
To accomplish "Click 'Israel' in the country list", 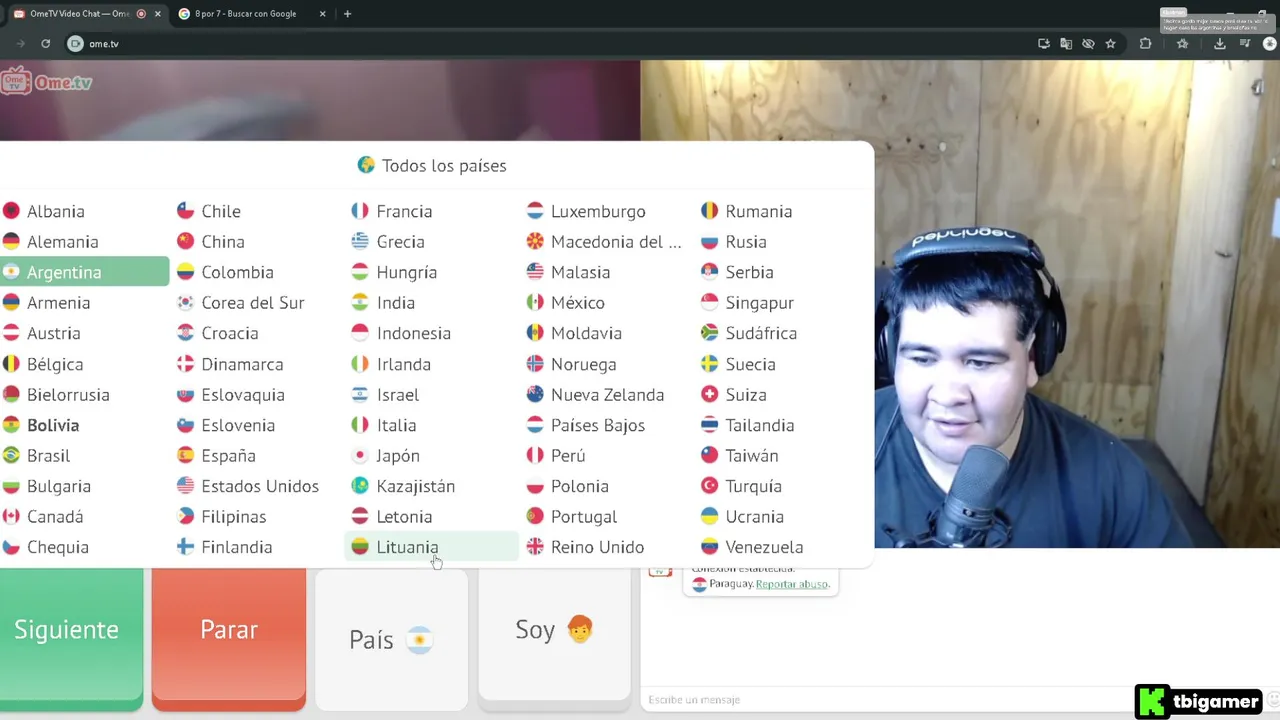I will point(398,395).
